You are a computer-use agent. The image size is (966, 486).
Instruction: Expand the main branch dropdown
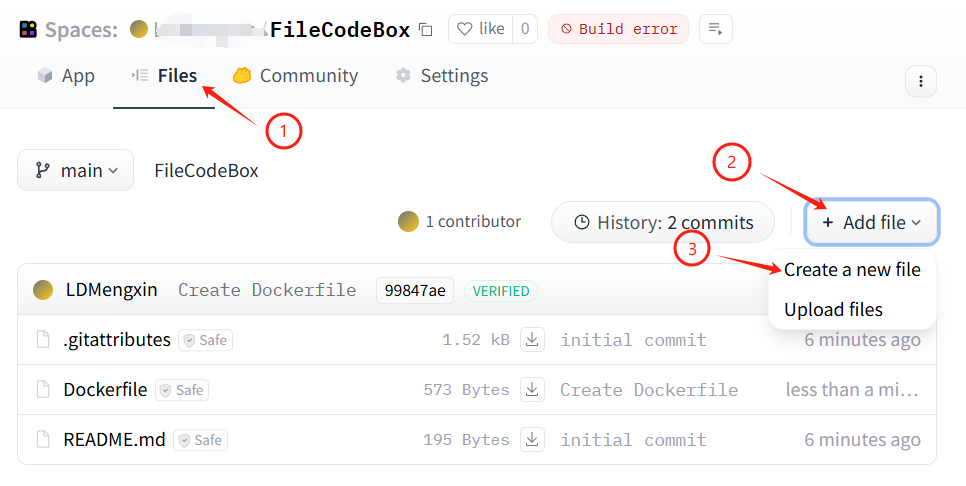[76, 170]
